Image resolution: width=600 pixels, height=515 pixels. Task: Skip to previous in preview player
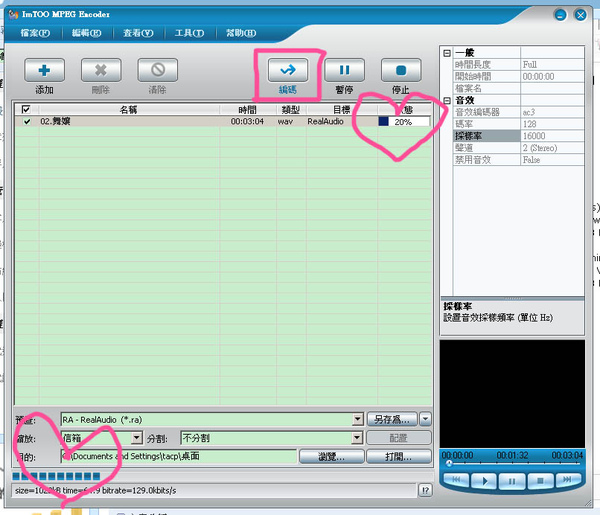coord(456,481)
